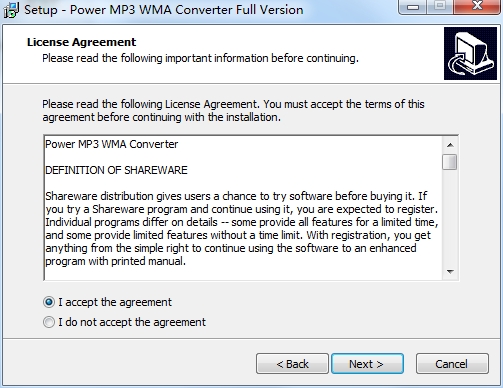Click the license scrollbar thumb

coord(450,162)
